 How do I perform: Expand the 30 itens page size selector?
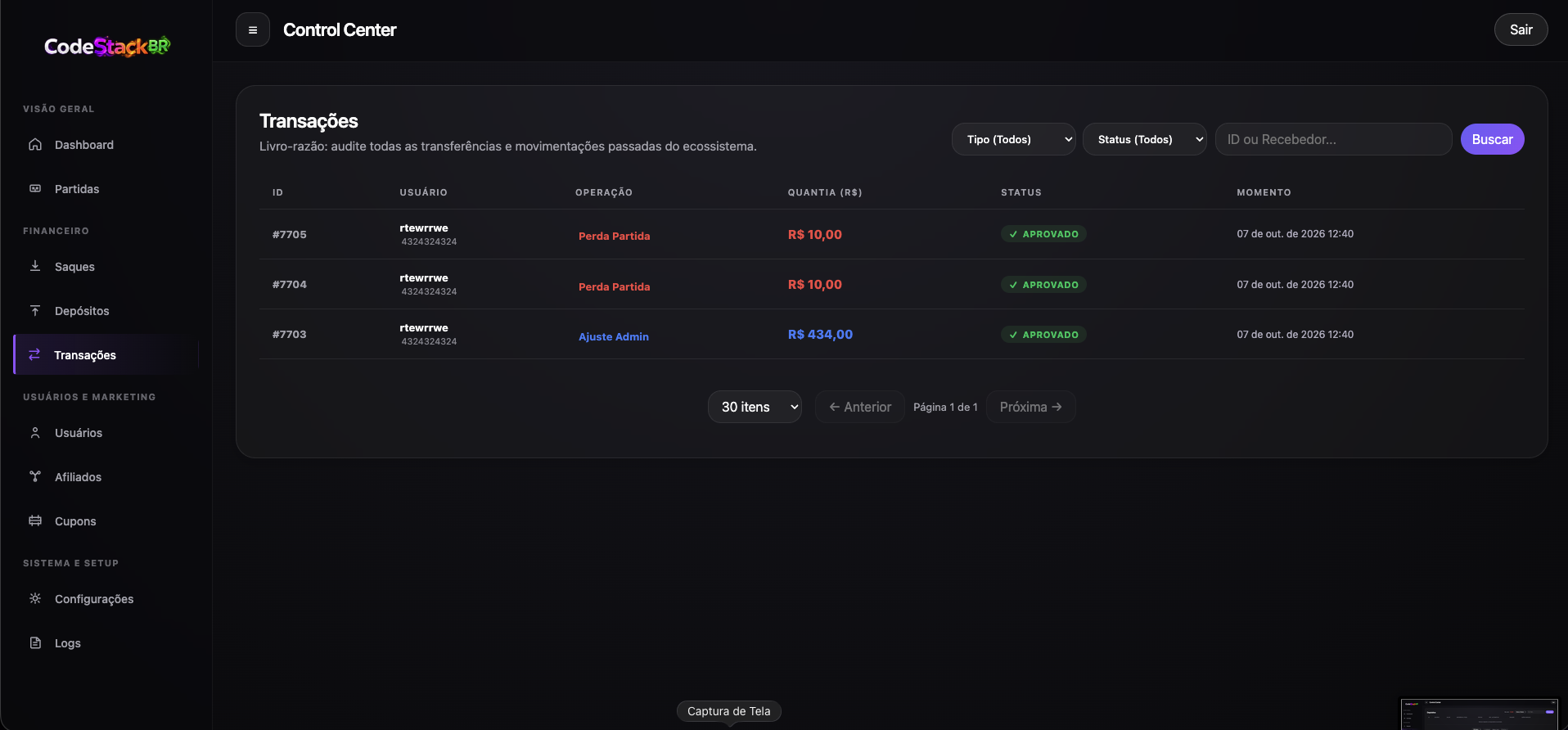point(755,407)
